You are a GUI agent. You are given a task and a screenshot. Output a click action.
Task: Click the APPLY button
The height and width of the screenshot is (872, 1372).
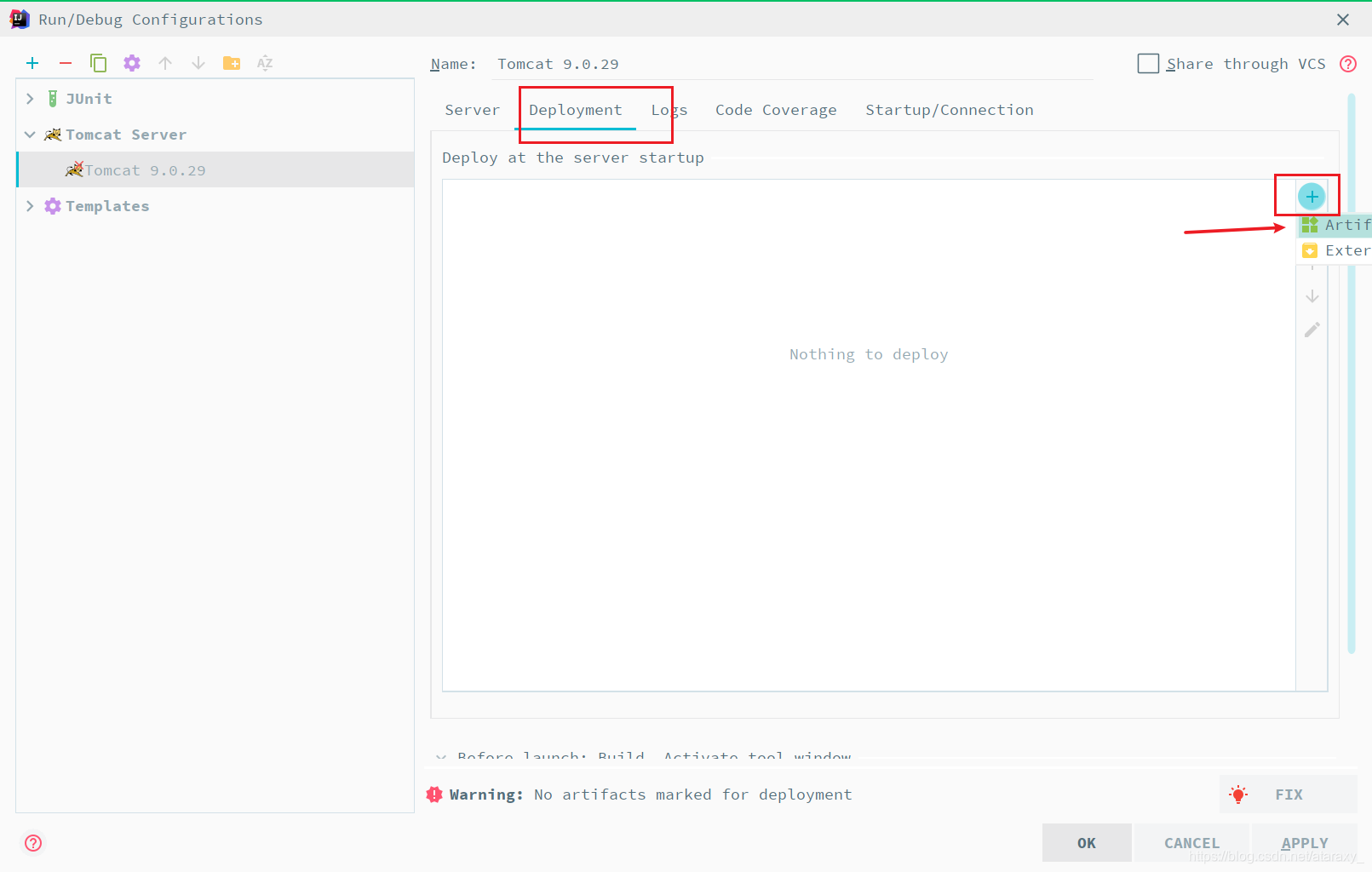click(1305, 843)
